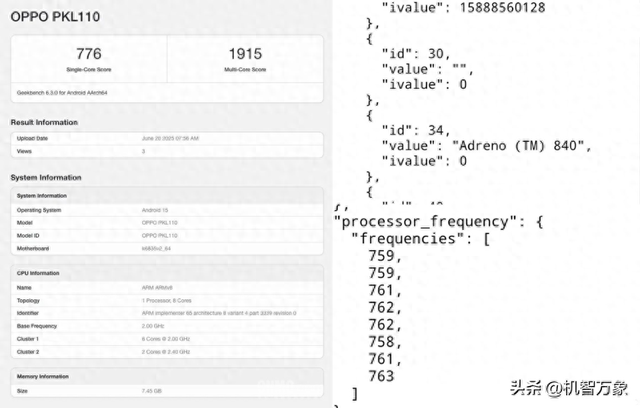Click the Size row label

tap(22, 391)
